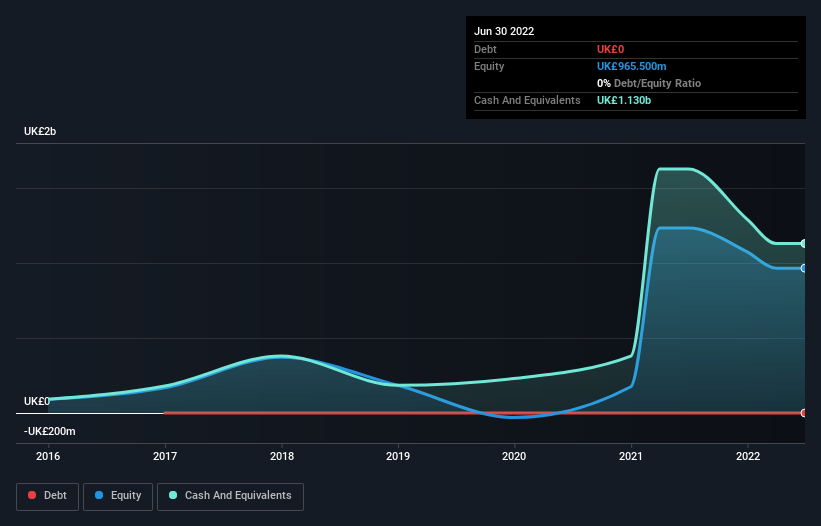Toggle the Equity series legend button
Viewport: 821px width, 526px height.
pyautogui.click(x=118, y=496)
